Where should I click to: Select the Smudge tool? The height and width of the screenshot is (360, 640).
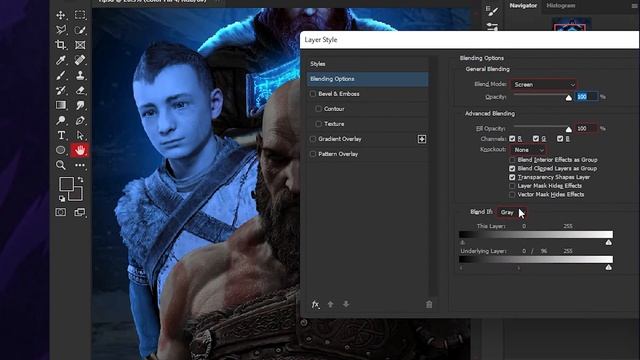point(80,105)
